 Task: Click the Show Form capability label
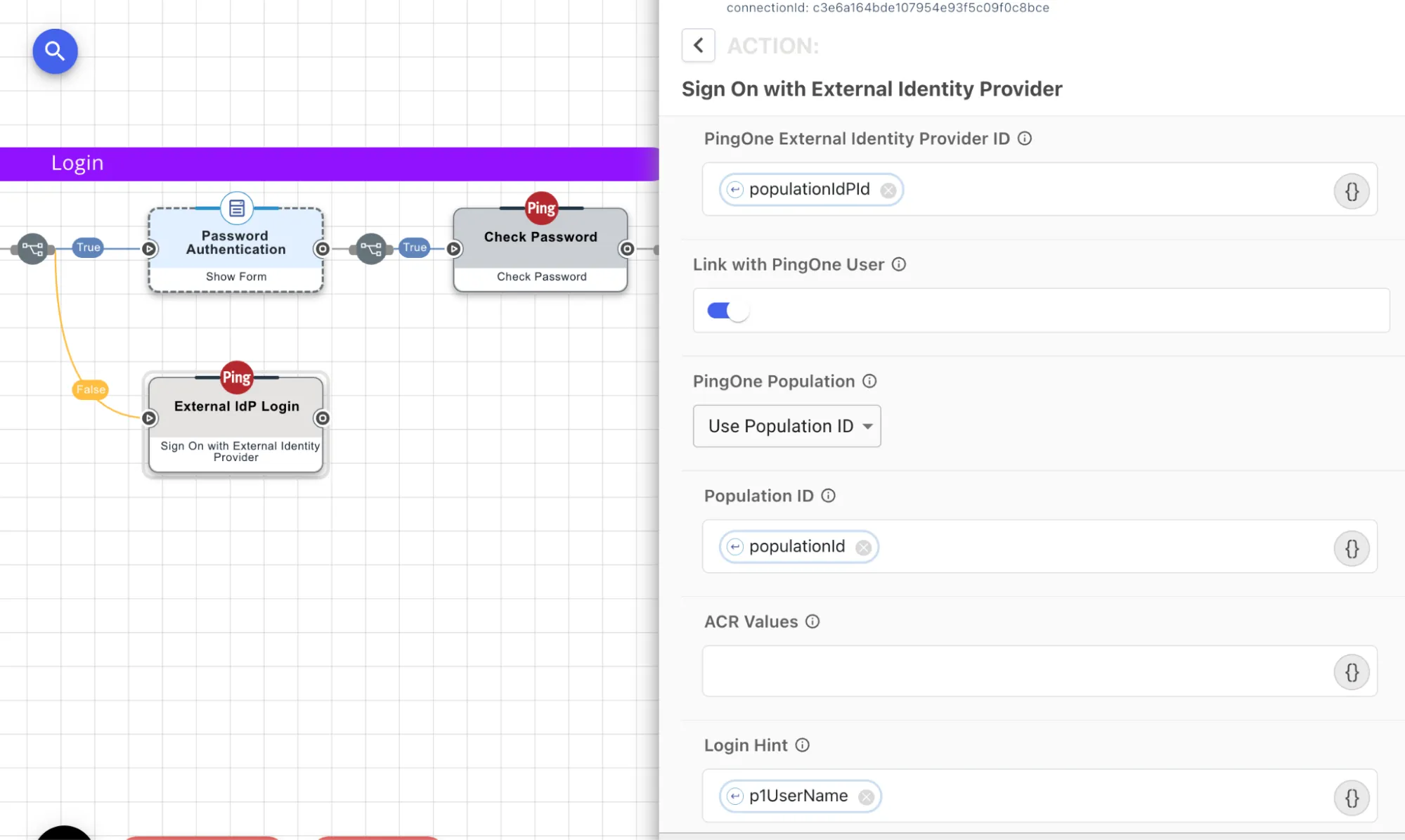pos(236,277)
